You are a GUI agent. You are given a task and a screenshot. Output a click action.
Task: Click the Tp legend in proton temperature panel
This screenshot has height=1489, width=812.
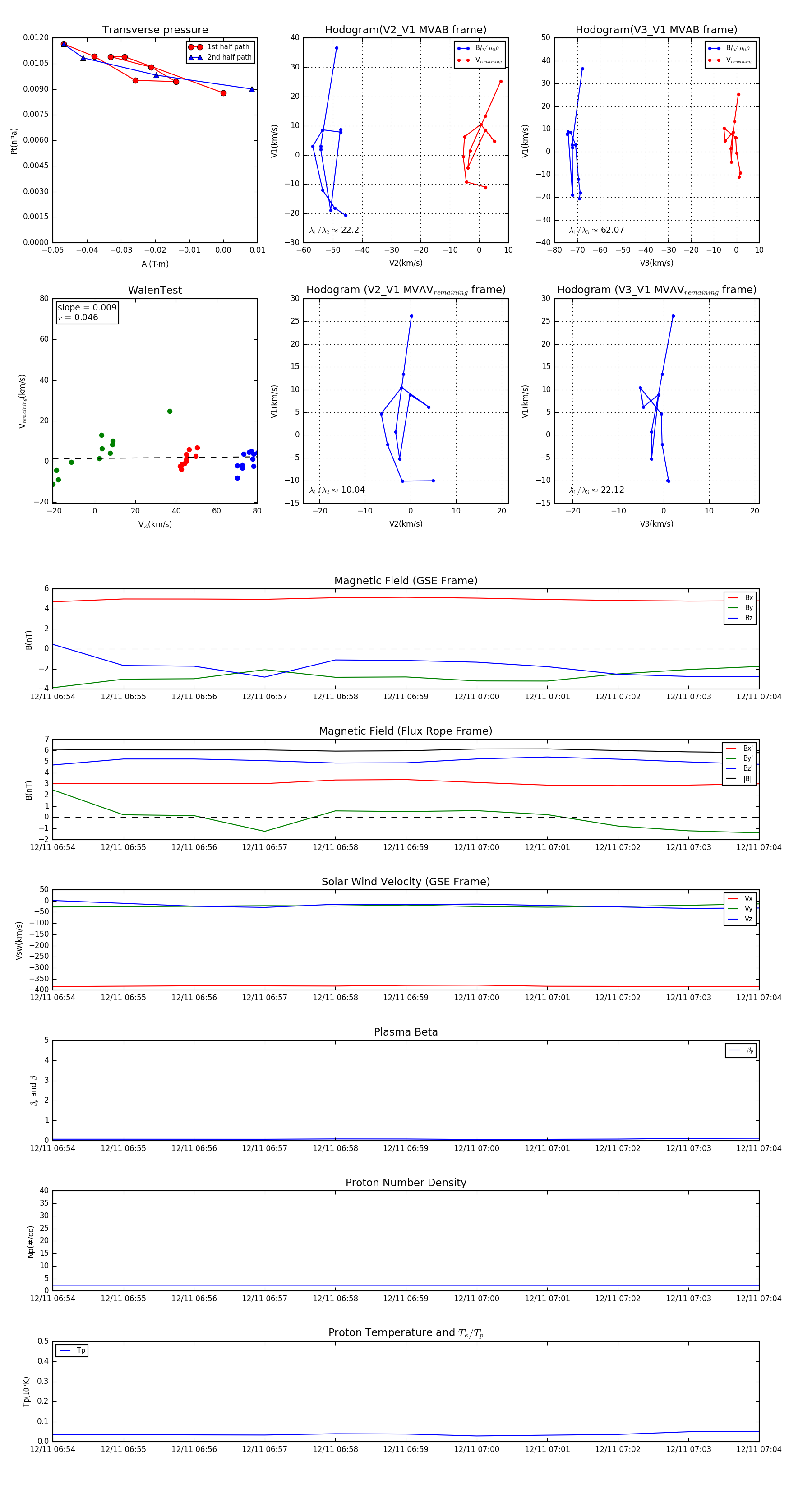72,1351
